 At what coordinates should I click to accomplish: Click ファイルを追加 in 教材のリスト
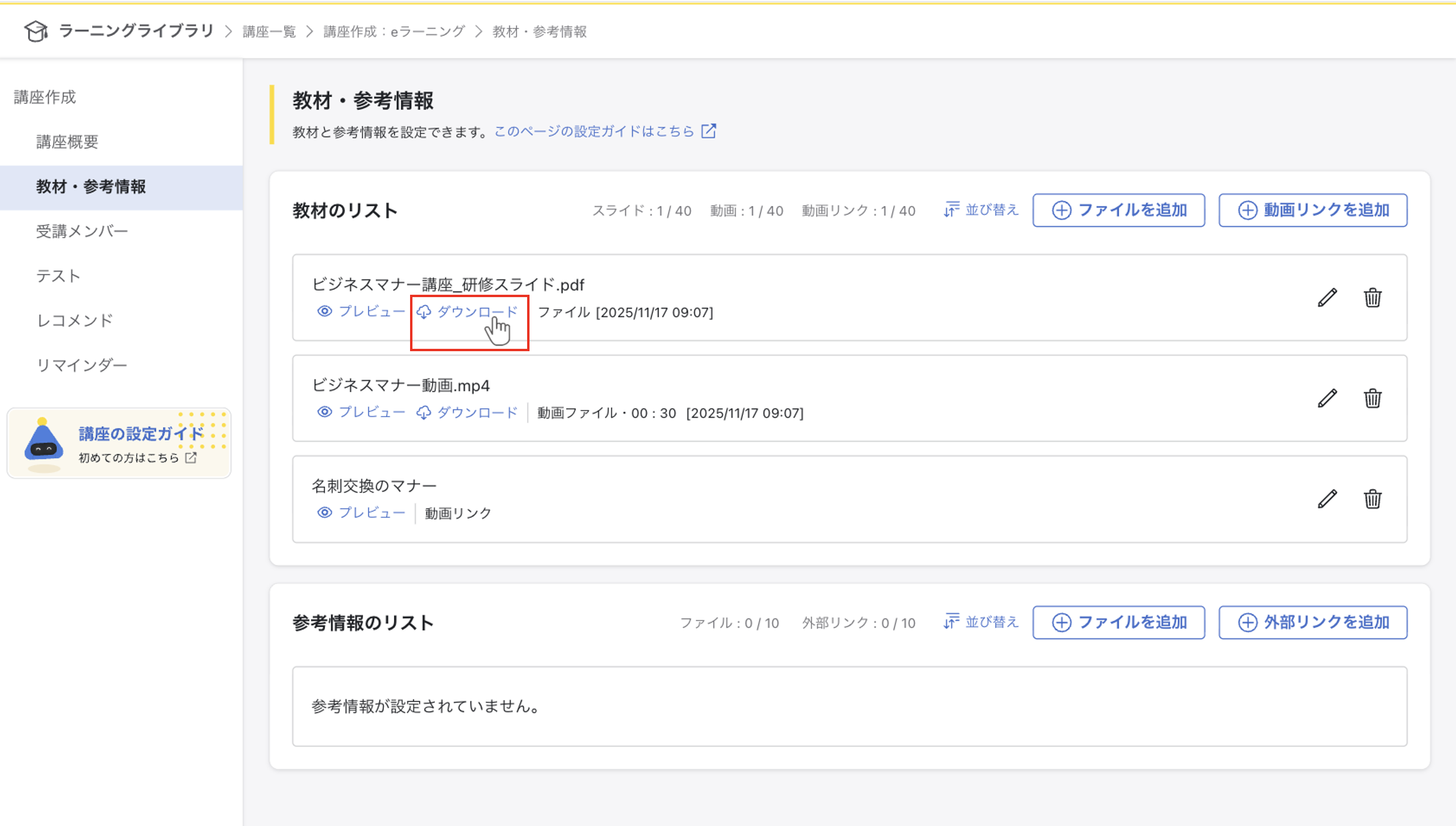1118,210
